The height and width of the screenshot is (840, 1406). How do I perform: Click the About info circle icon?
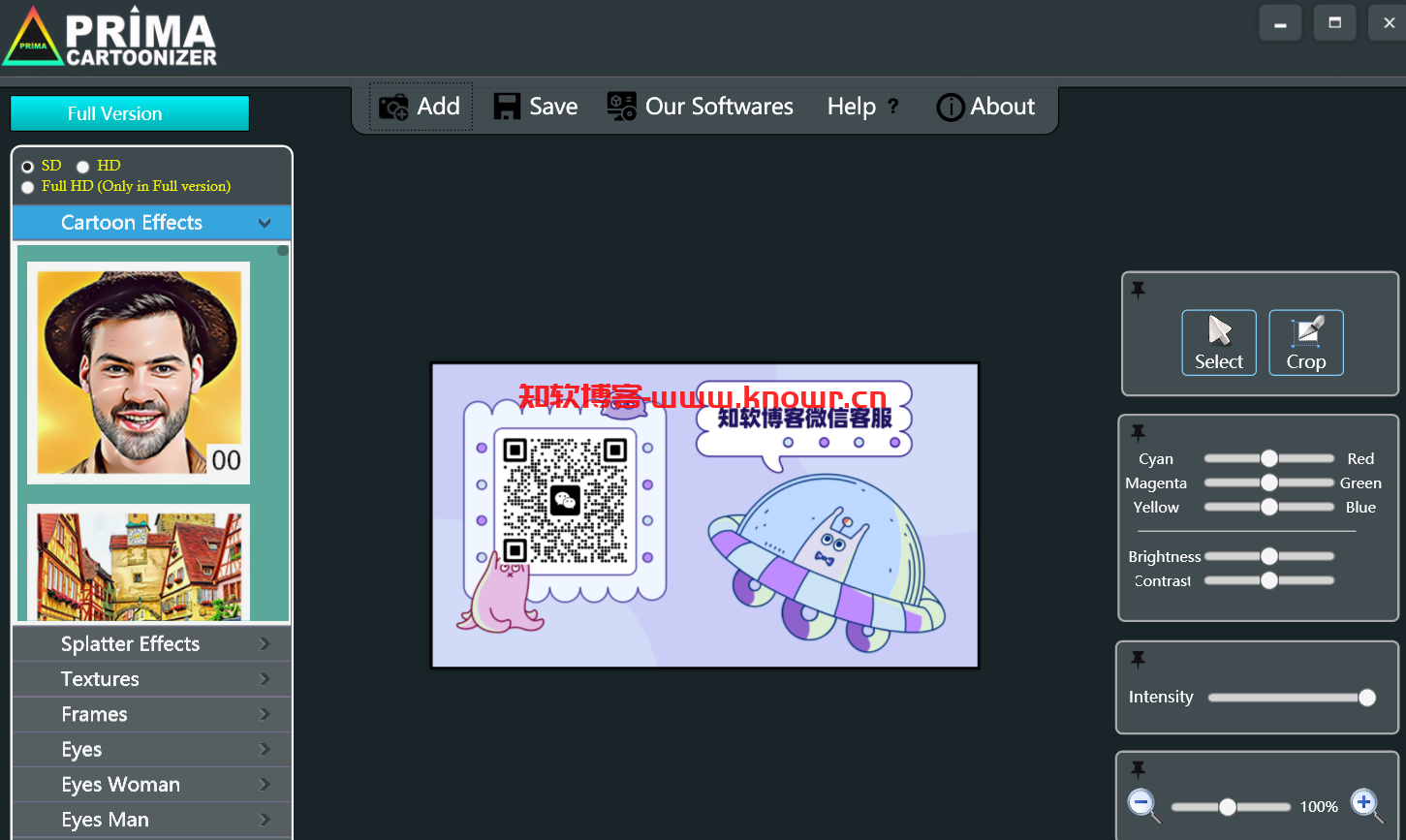tap(951, 108)
